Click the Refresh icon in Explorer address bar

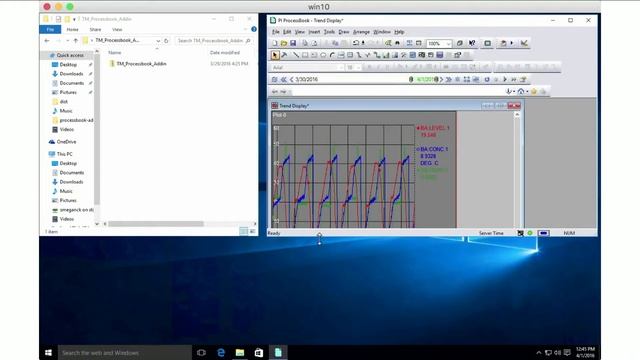(166, 41)
